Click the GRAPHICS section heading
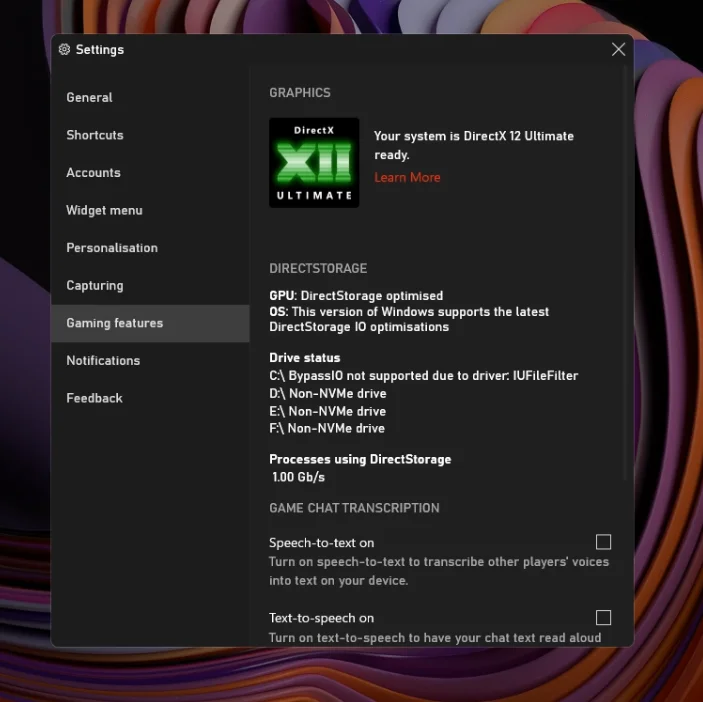Viewport: 703px width, 702px height. tap(300, 93)
